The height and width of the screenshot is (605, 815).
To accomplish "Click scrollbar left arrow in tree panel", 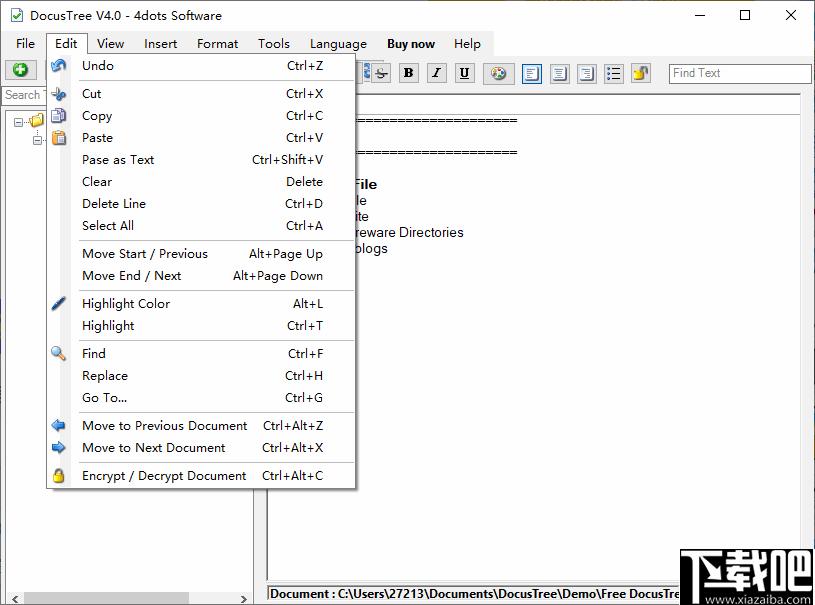I will pyautogui.click(x=15, y=598).
